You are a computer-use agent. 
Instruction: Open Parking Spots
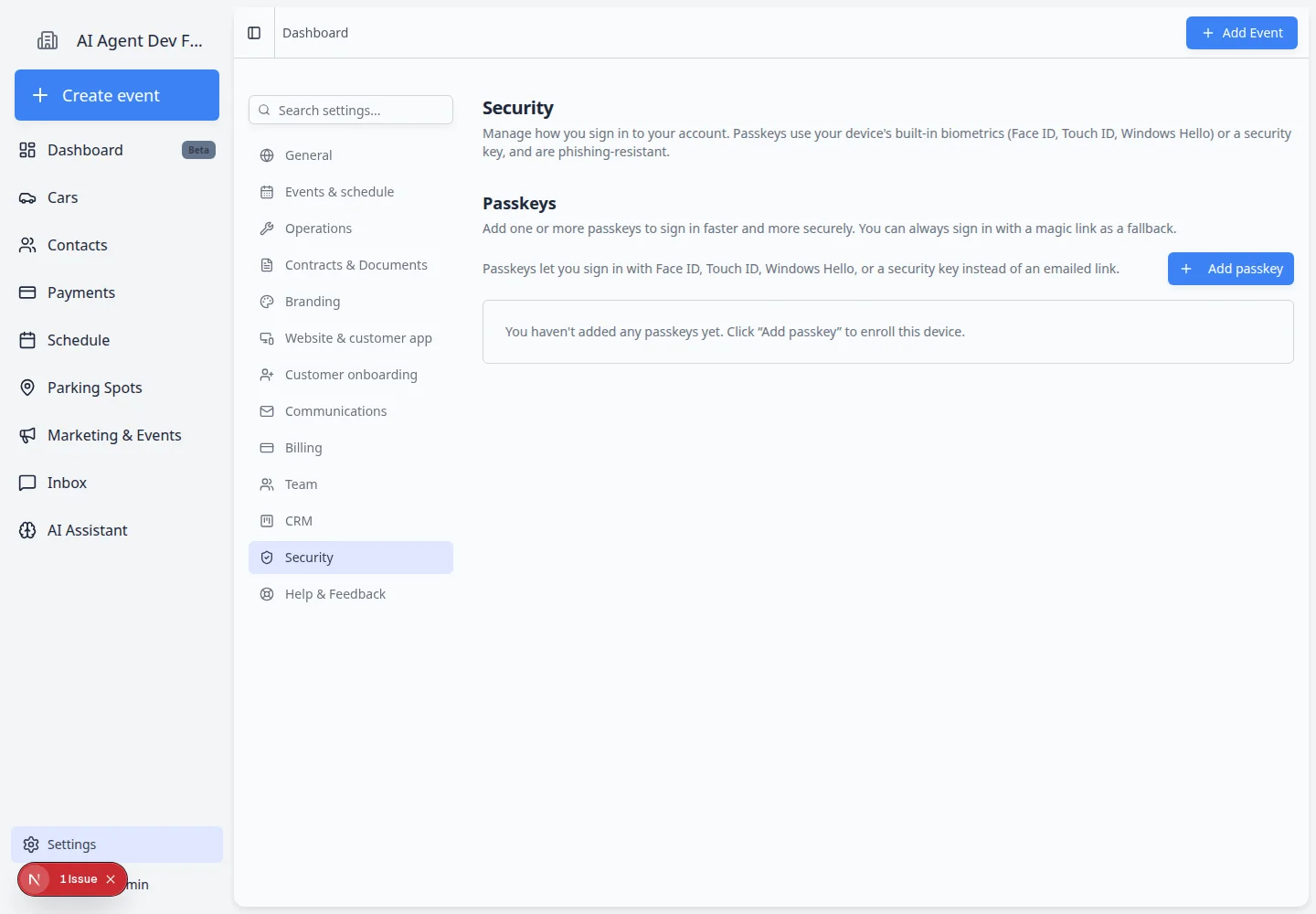(117, 388)
